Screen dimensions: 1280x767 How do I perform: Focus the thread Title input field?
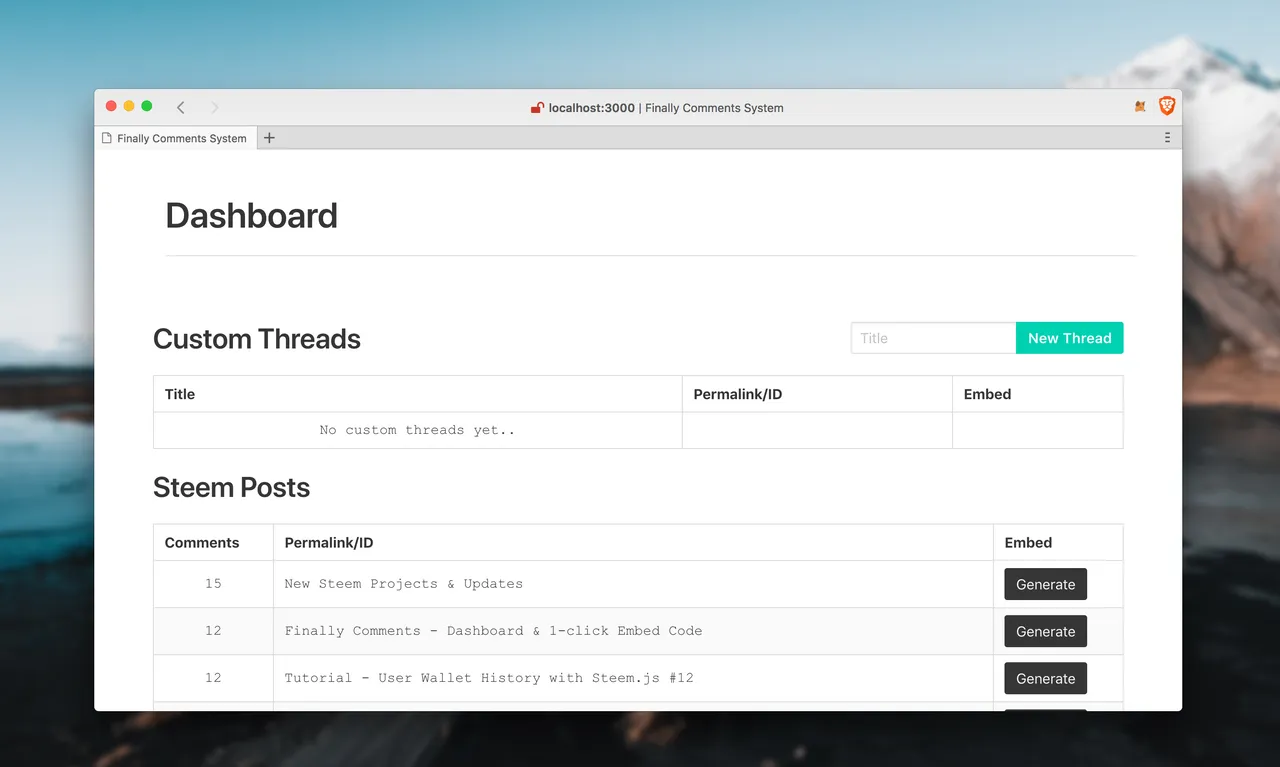pyautogui.click(x=933, y=338)
